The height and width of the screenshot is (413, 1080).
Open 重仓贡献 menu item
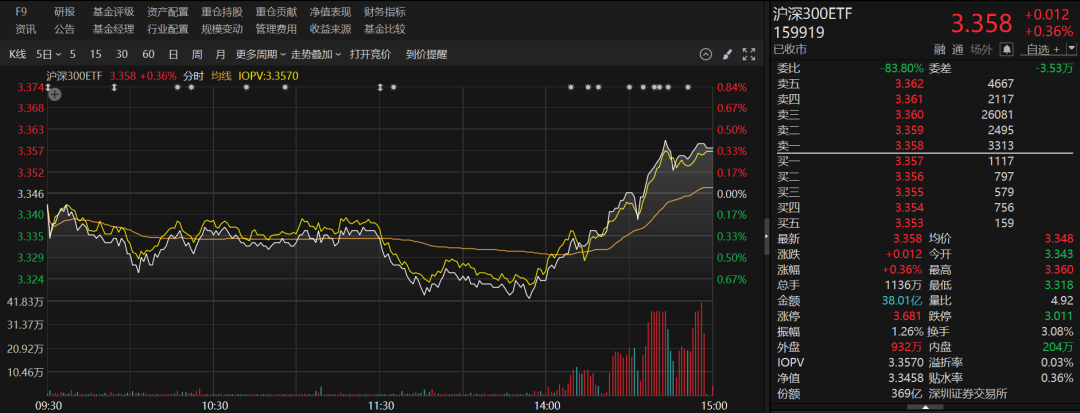click(x=276, y=12)
